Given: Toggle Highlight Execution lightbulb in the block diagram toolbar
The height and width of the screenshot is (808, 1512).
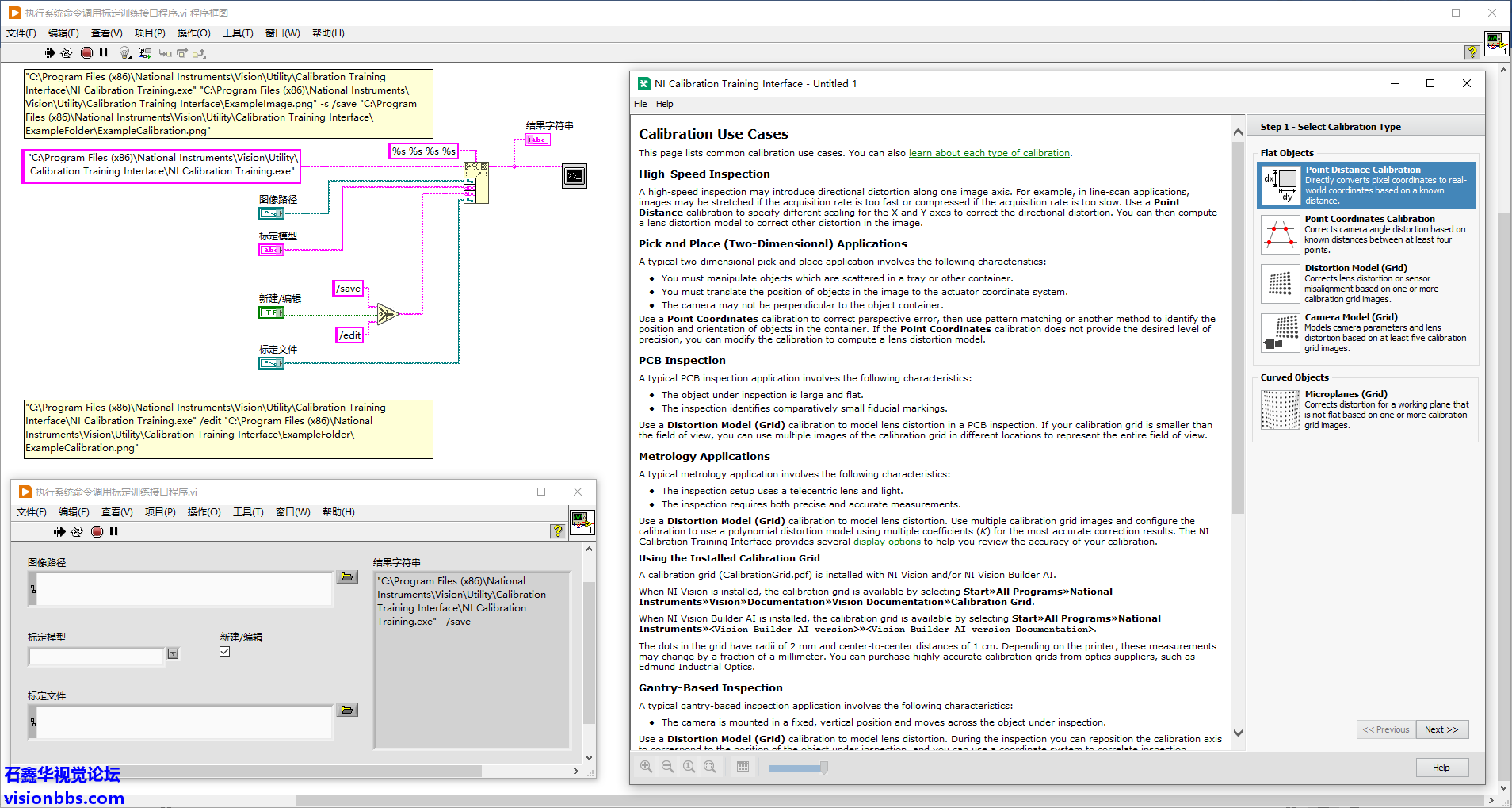Looking at the screenshot, I should (124, 52).
